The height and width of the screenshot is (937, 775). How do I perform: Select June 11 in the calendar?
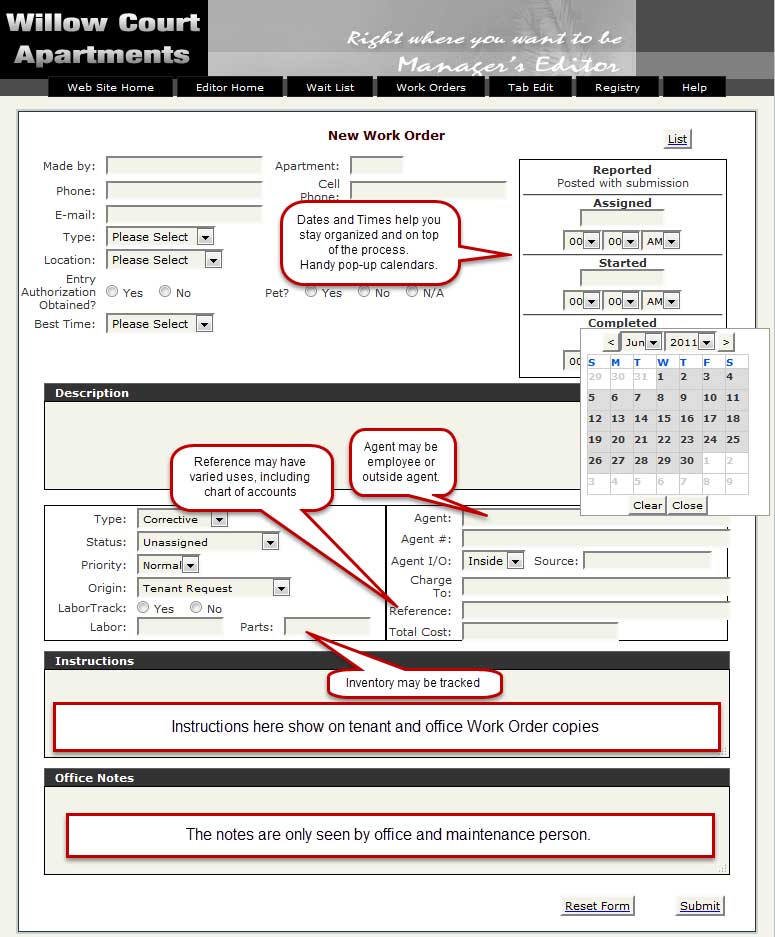[x=733, y=397]
